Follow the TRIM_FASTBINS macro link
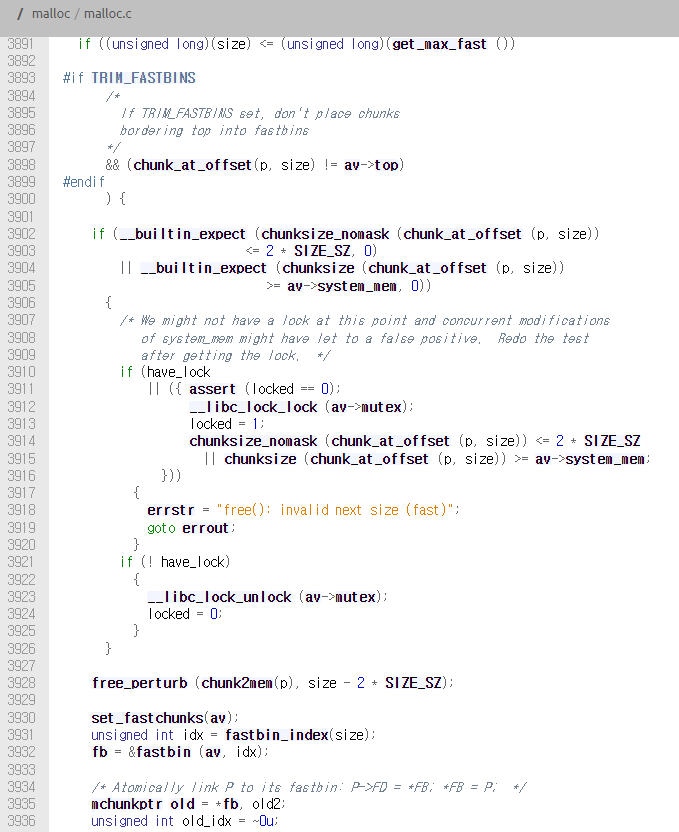Viewport: 679px width, 832px height. click(x=143, y=78)
